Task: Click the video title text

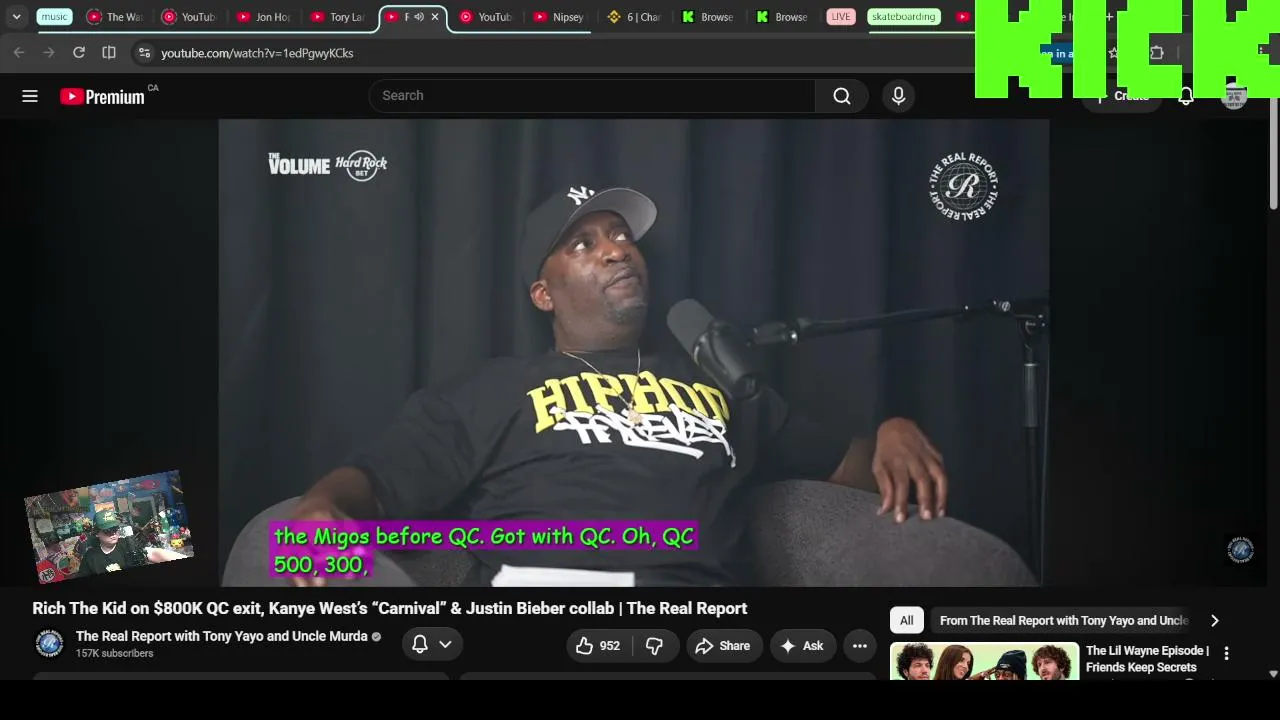Action: (x=390, y=608)
